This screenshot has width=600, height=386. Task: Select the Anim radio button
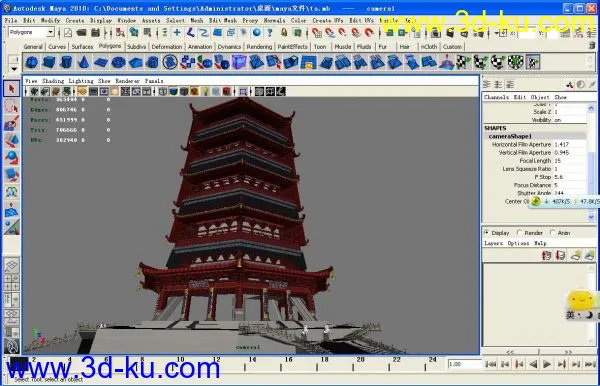pyautogui.click(x=552, y=233)
